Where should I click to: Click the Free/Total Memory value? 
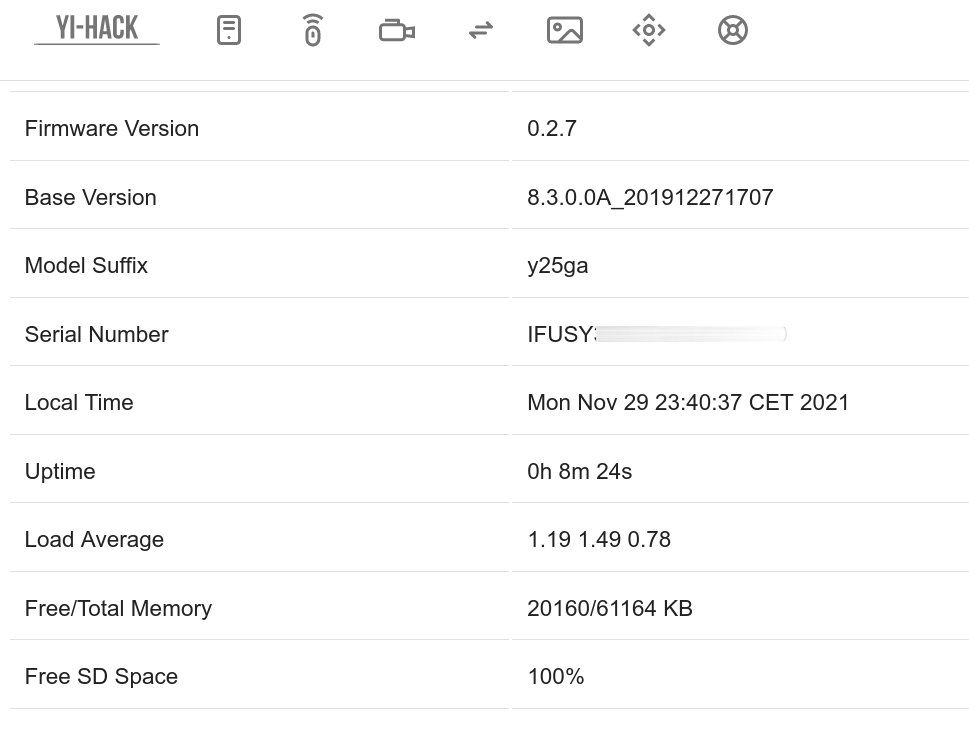610,608
